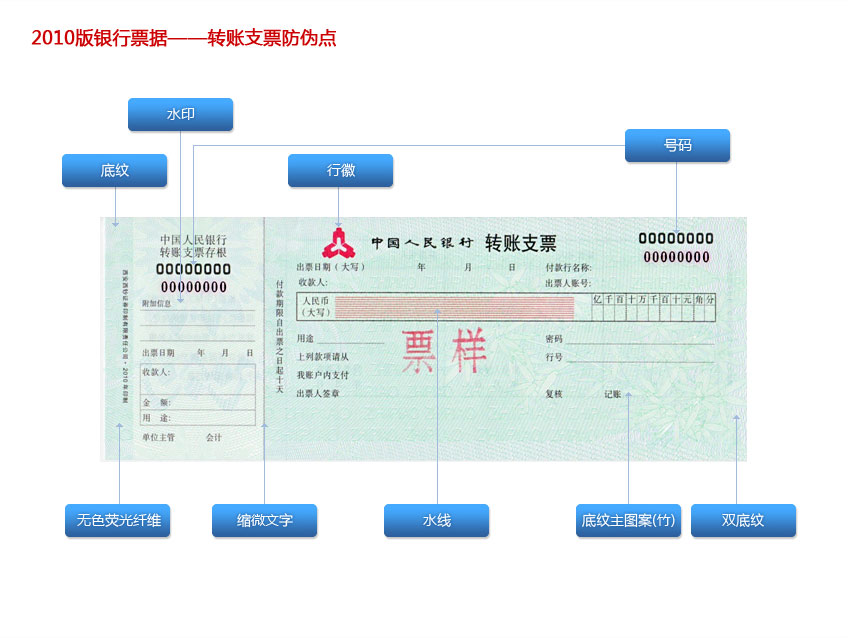Click the 人民币（大写） label
848x638 pixels.
pos(315,307)
